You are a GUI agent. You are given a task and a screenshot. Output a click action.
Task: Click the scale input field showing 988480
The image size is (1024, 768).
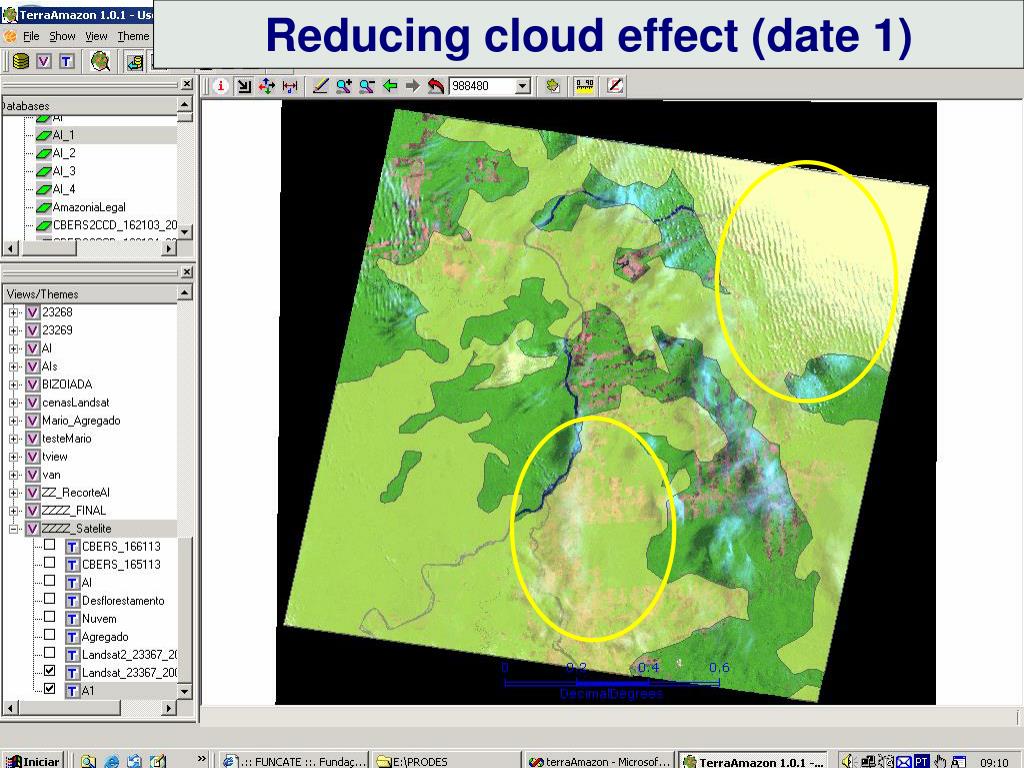pyautogui.click(x=482, y=86)
